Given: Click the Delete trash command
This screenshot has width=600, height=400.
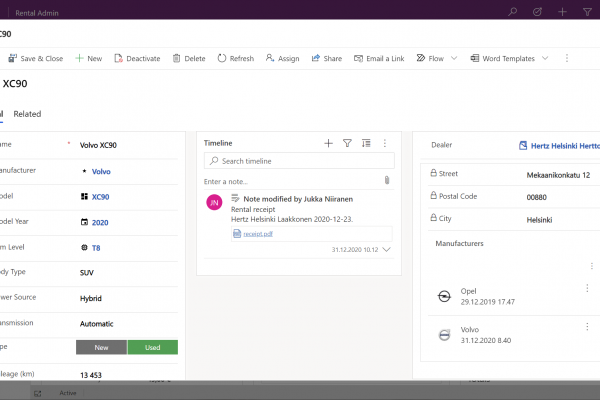Looking at the screenshot, I should click(x=189, y=58).
